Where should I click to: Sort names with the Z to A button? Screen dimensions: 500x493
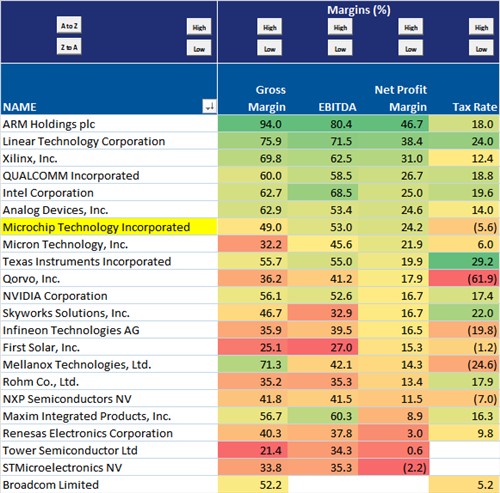(69, 47)
